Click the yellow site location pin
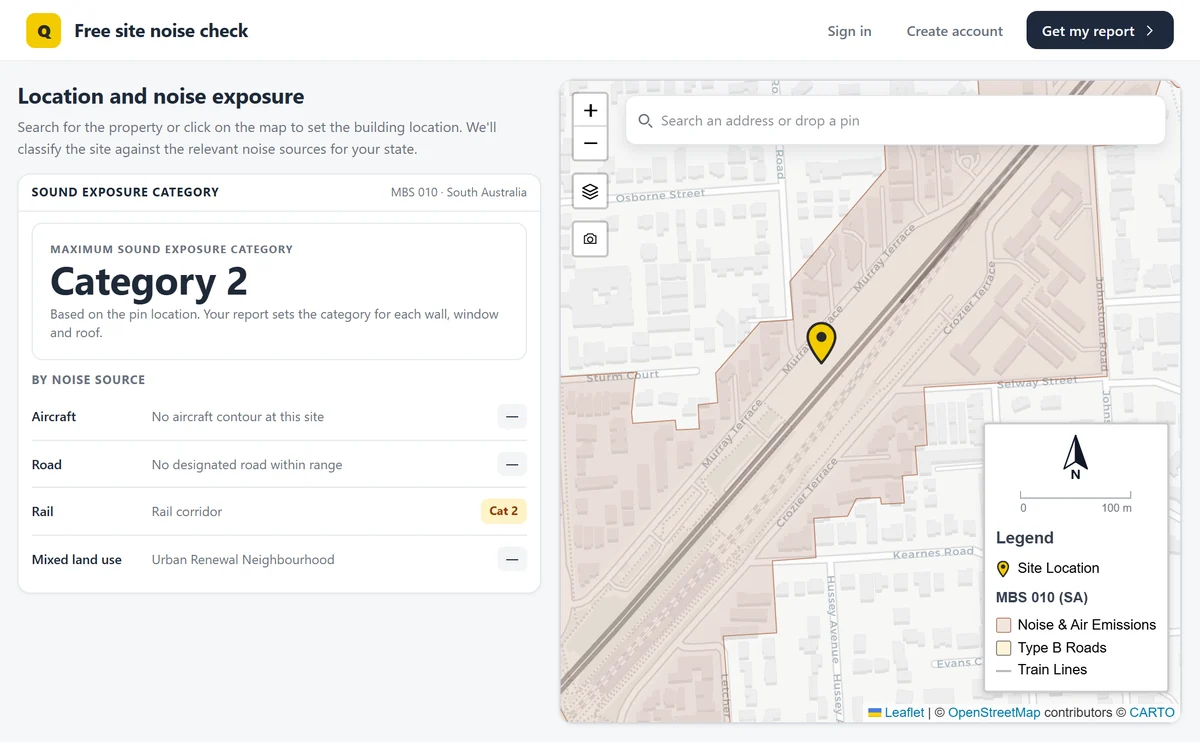This screenshot has width=1200, height=742. [x=821, y=343]
